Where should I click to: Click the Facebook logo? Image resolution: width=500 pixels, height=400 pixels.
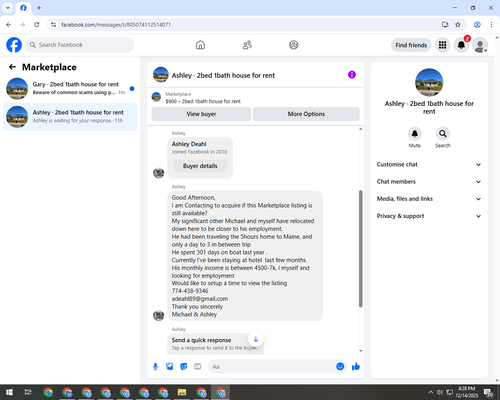click(x=14, y=45)
